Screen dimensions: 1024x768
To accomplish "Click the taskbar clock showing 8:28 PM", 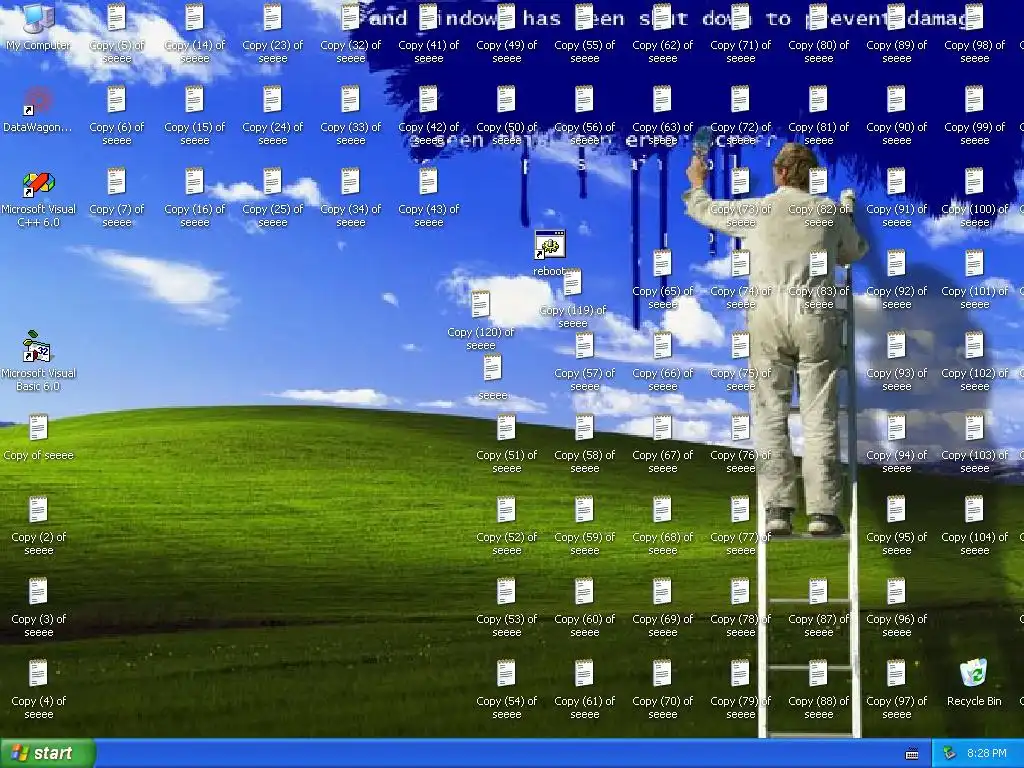I will 986,754.
